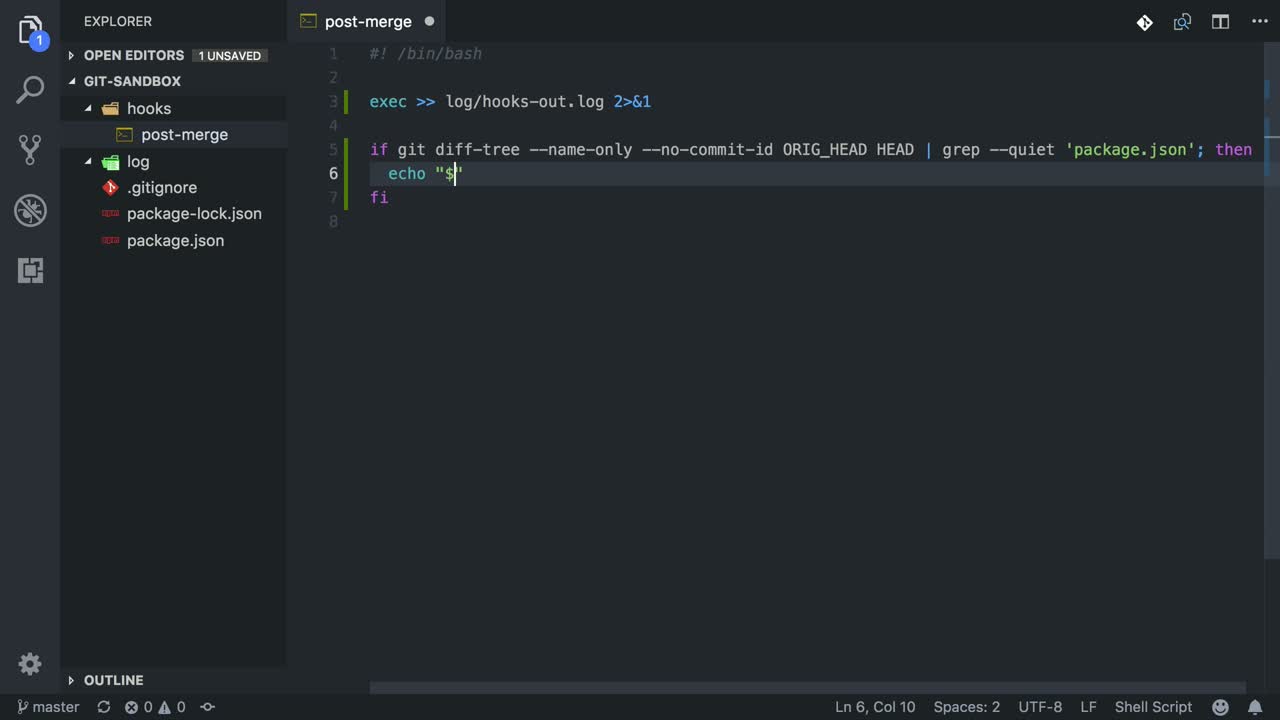Viewport: 1280px width, 720px height.
Task: Click the git commit icon in status bar
Action: (208, 707)
